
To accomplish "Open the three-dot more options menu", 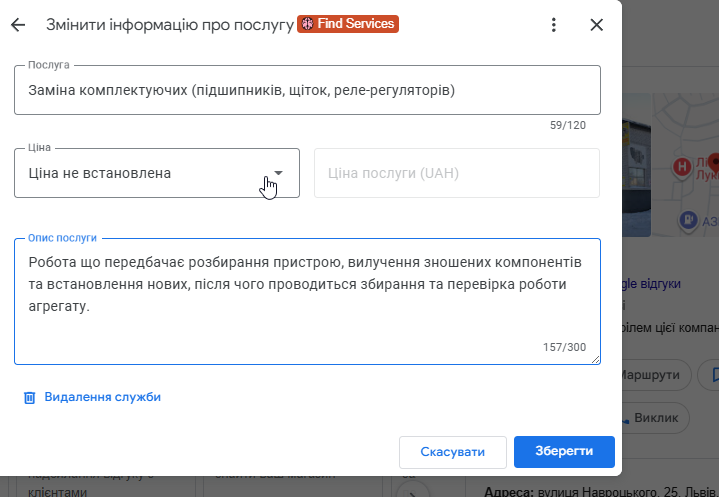I will click(554, 25).
